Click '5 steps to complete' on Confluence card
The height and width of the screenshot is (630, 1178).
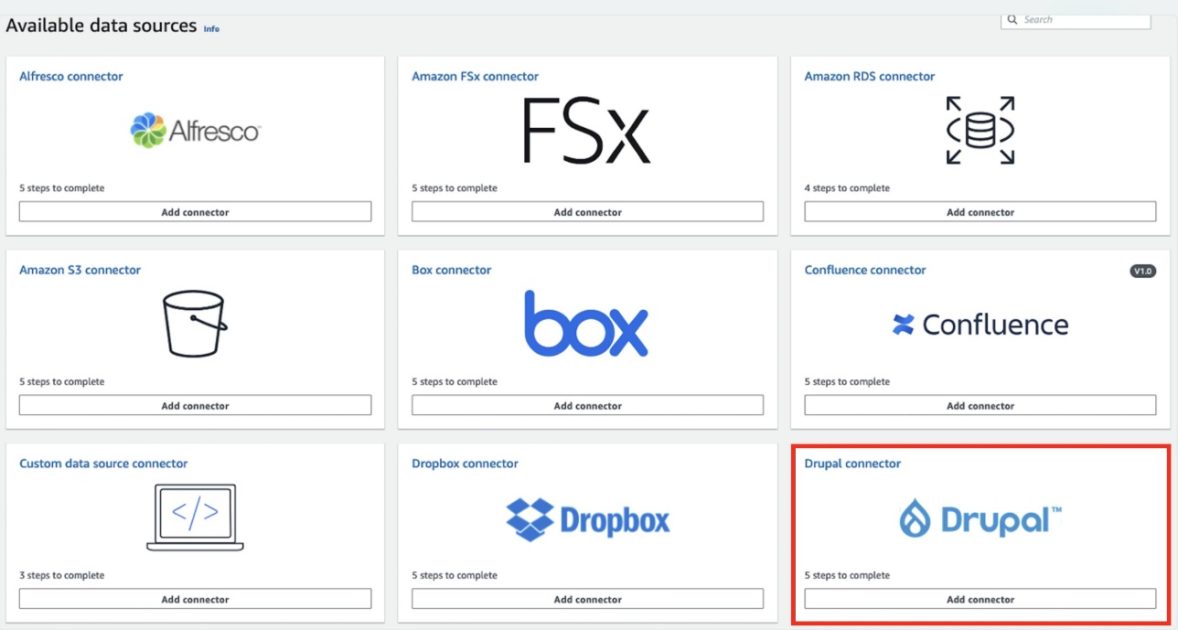tap(847, 381)
